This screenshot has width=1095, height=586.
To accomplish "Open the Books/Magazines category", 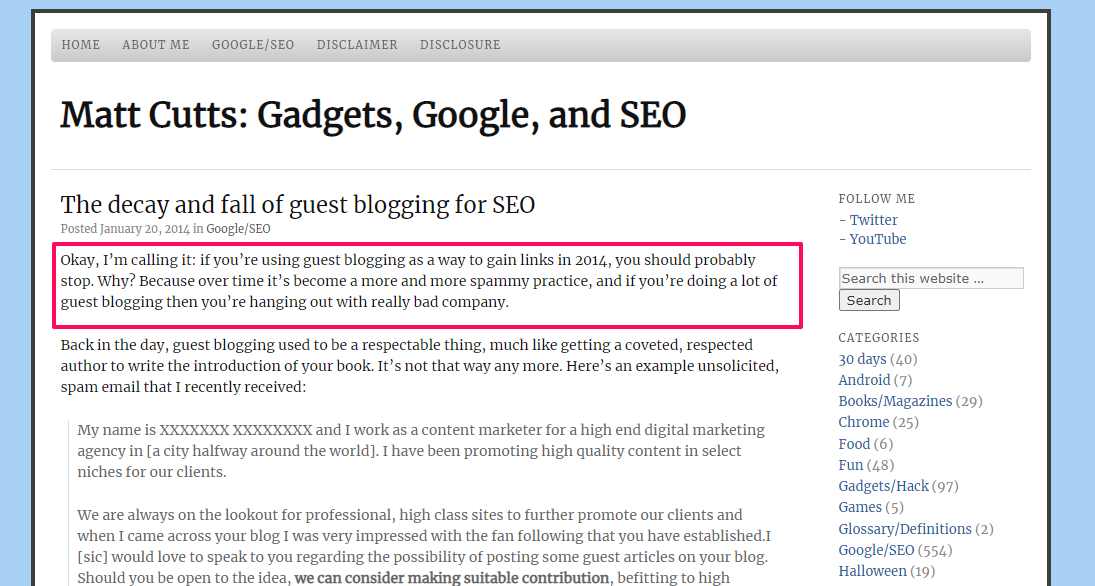I will [895, 401].
